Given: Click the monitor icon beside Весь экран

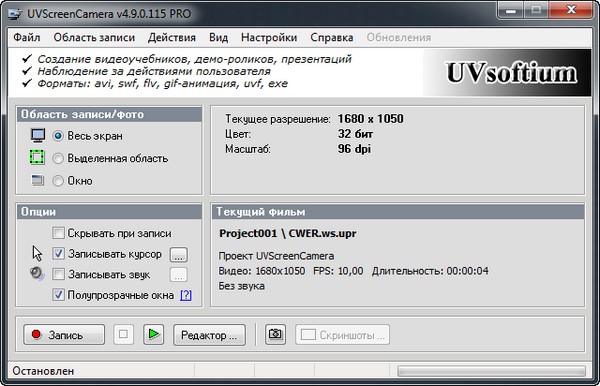Looking at the screenshot, I should 38,135.
